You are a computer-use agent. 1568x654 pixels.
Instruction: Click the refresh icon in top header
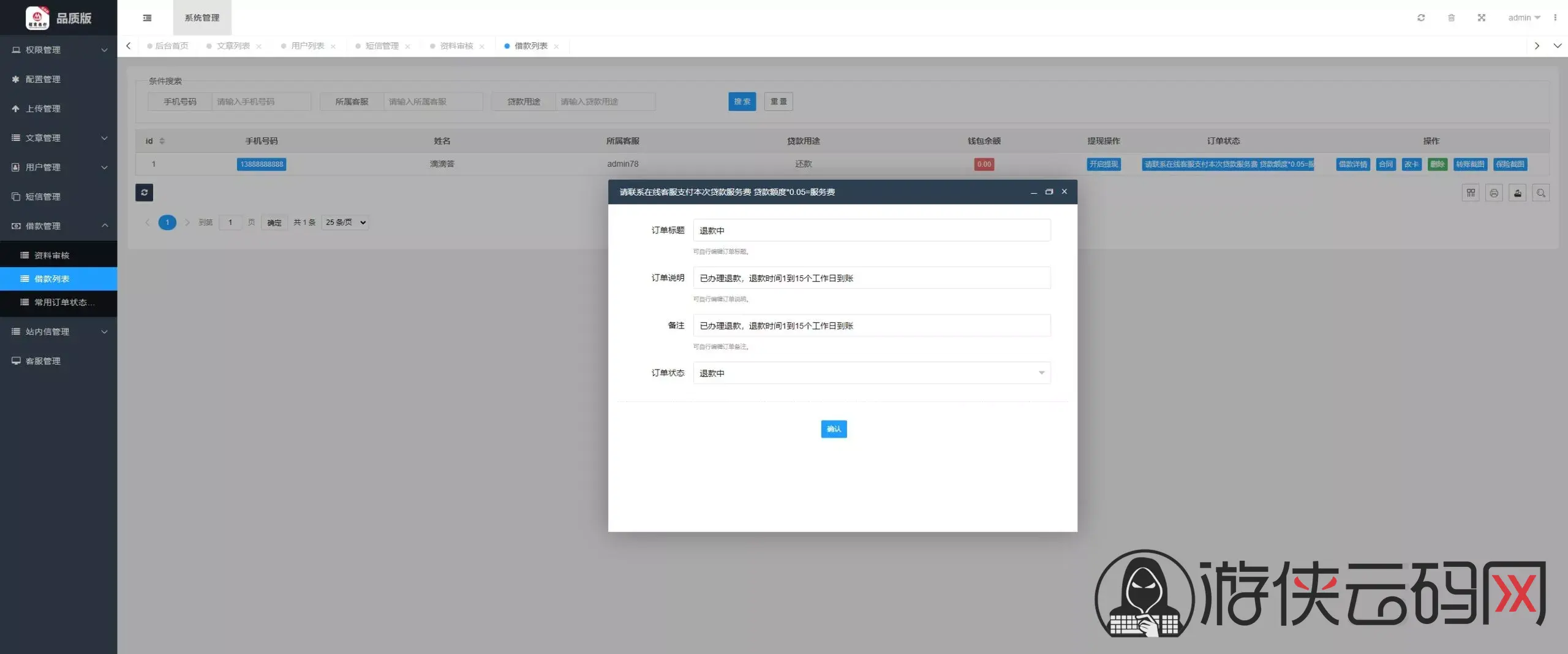point(1421,18)
